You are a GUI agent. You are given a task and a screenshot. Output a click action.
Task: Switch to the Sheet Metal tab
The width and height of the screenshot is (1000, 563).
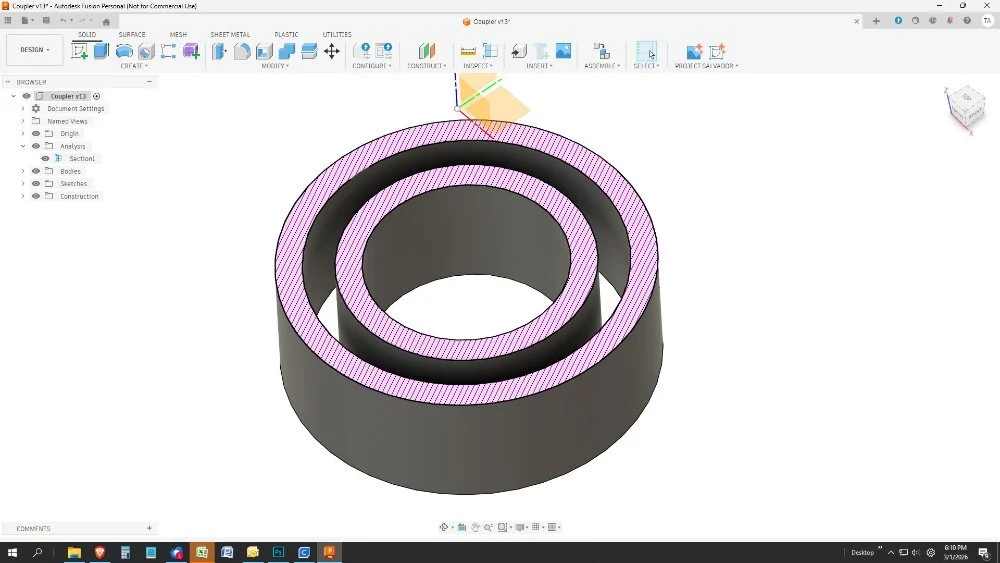(x=230, y=34)
